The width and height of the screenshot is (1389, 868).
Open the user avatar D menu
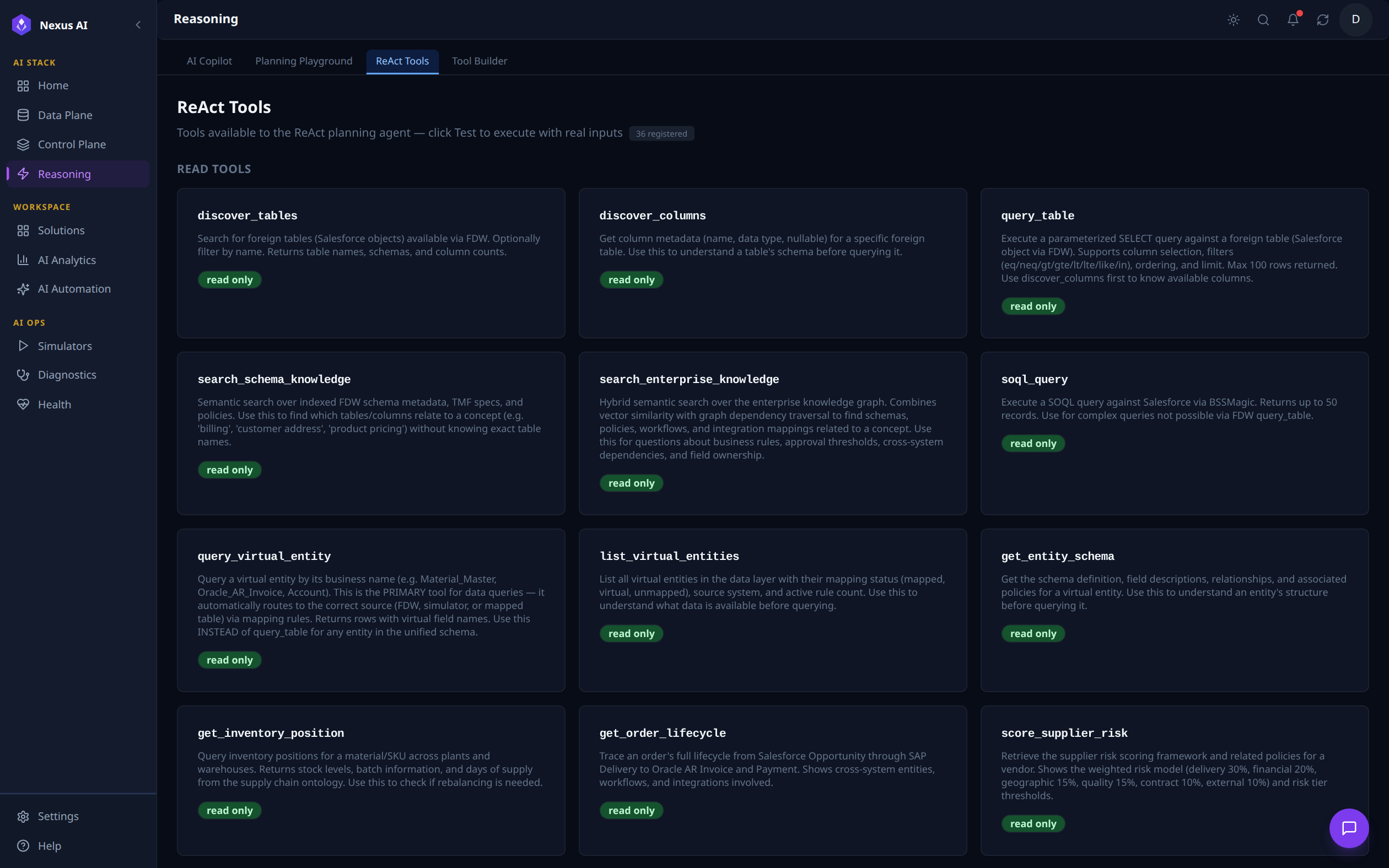(1356, 19)
